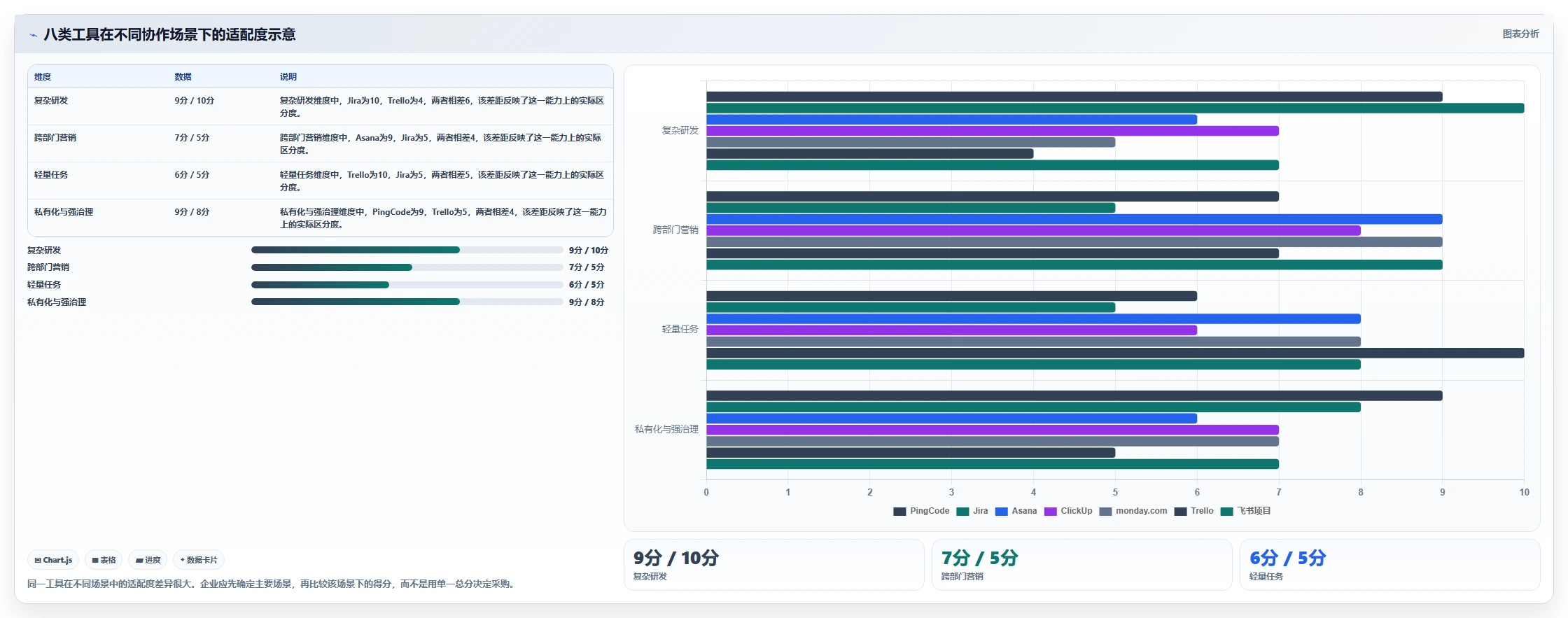Toggle the 飞书项目 legend item
The height and width of the screenshot is (618, 1568).
(x=1245, y=511)
